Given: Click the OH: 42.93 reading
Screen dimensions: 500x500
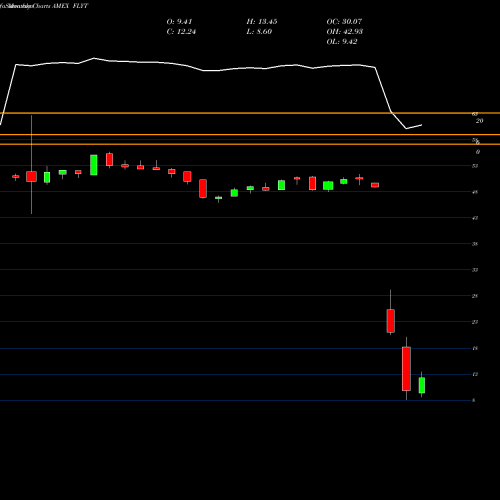Looking at the screenshot, I should tap(345, 32).
